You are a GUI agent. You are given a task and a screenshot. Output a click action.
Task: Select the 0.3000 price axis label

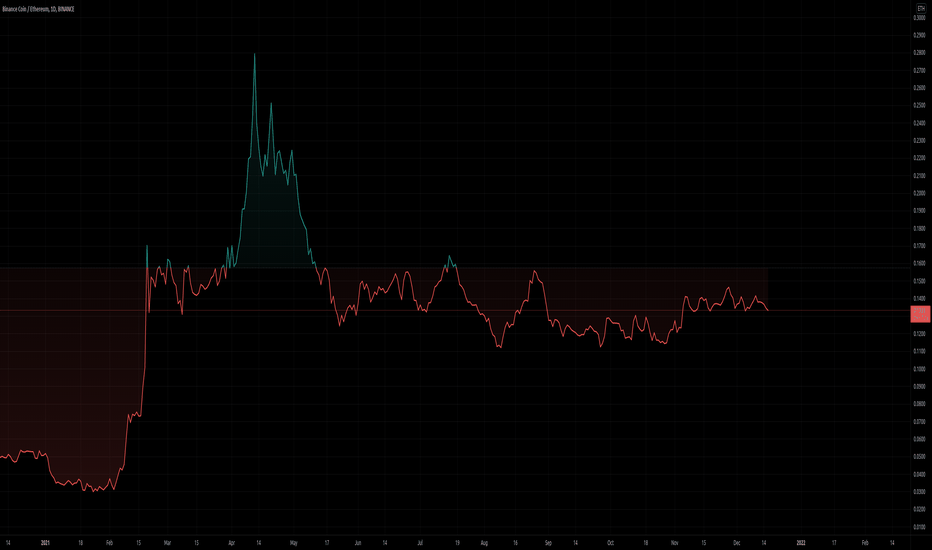click(x=919, y=18)
